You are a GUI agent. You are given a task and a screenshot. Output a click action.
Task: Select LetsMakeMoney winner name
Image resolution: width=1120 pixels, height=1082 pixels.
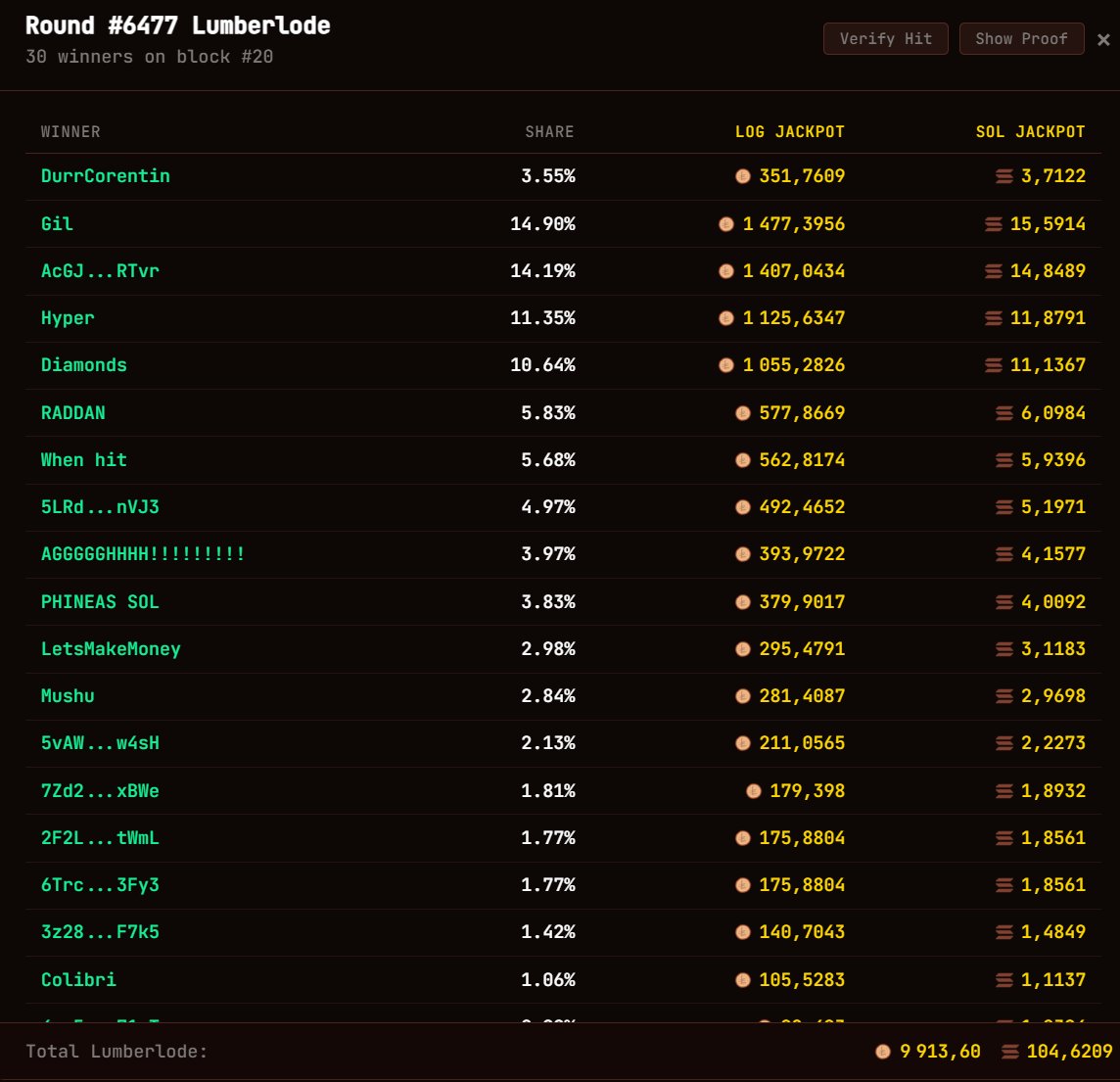111,649
